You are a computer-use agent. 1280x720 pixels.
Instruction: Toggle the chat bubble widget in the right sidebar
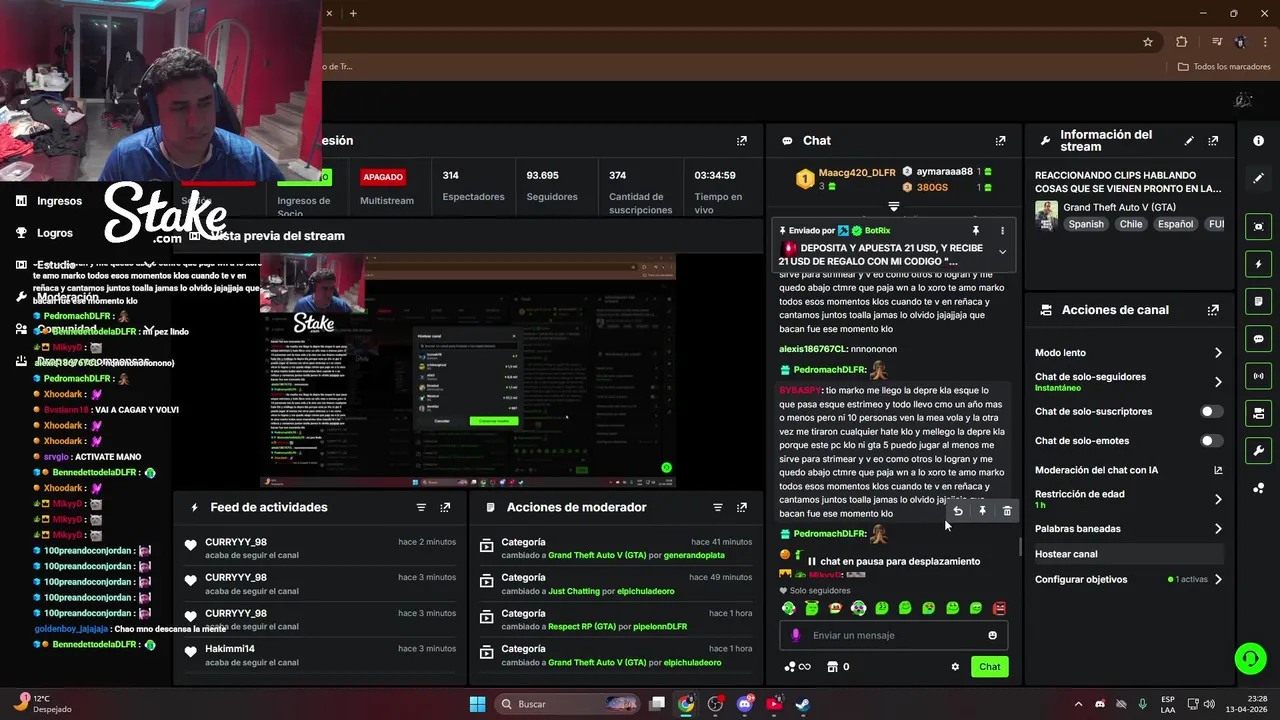[1258, 339]
